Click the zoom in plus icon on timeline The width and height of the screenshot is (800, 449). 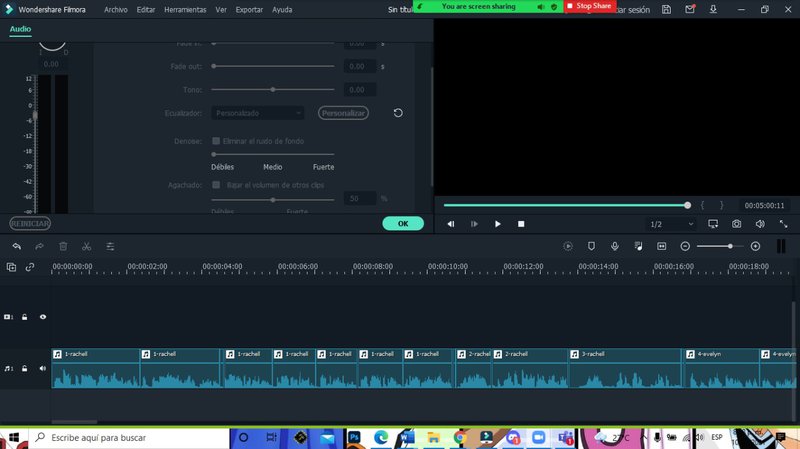click(755, 246)
